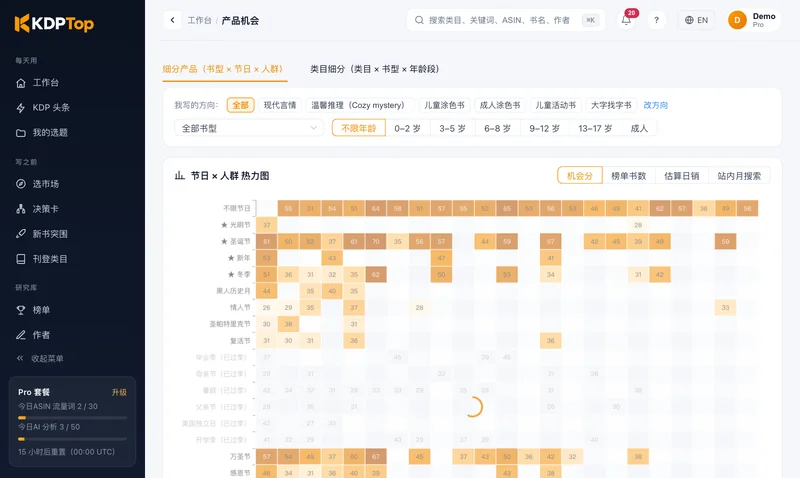This screenshot has width=800, height=478.
Task: Open 我的选题 folder icon
Action: (21, 133)
